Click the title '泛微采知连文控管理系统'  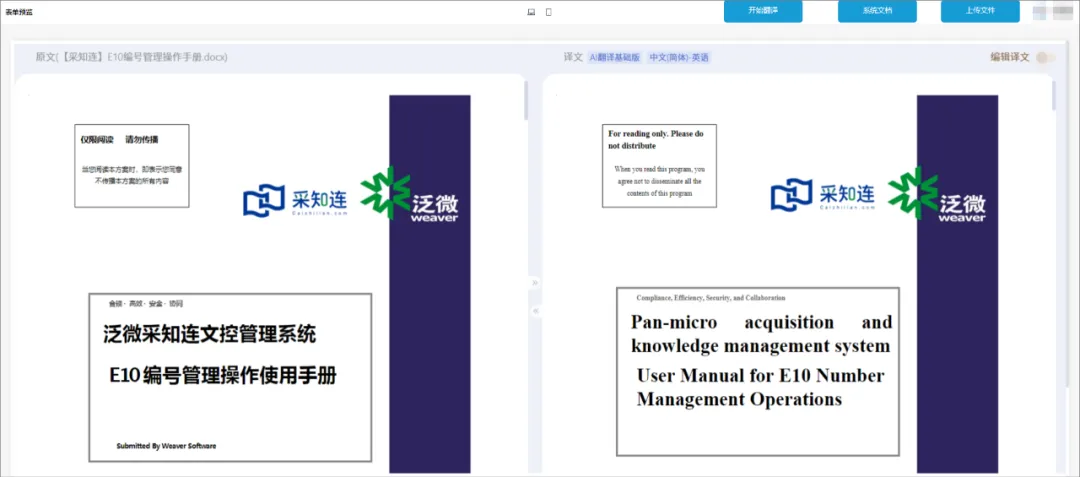pyautogui.click(x=209, y=335)
